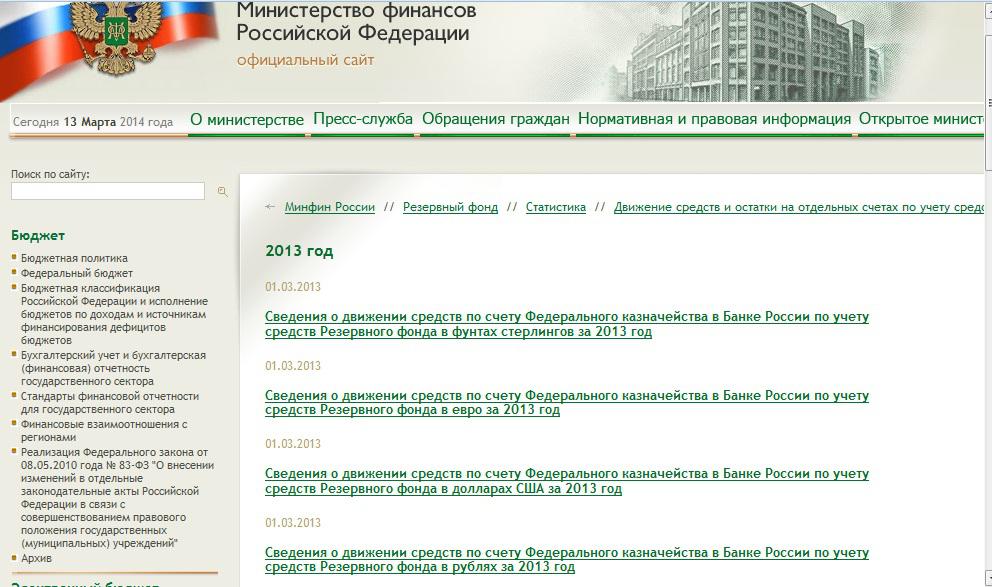This screenshot has width=992, height=587.
Task: Click the Министерство финансов site title
Action: [x=356, y=22]
